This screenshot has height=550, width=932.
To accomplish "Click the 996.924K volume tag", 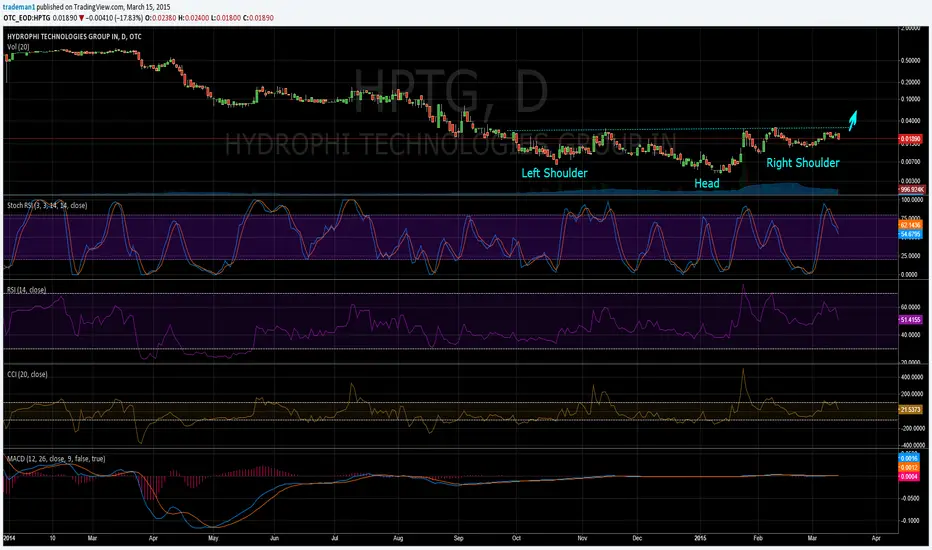I will tap(912, 189).
